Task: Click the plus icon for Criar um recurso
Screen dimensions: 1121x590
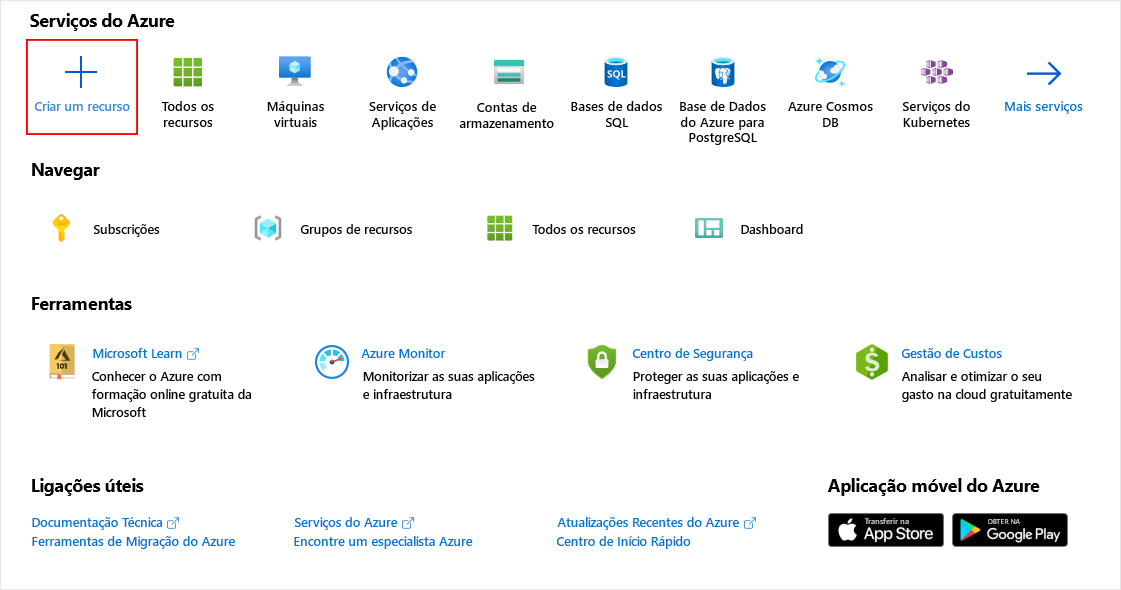Action: 81,72
